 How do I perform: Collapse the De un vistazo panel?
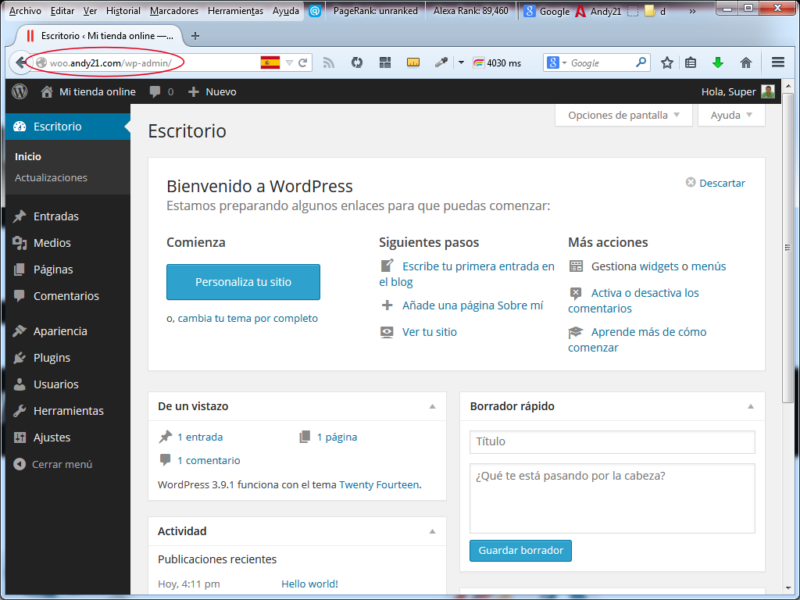(x=433, y=406)
